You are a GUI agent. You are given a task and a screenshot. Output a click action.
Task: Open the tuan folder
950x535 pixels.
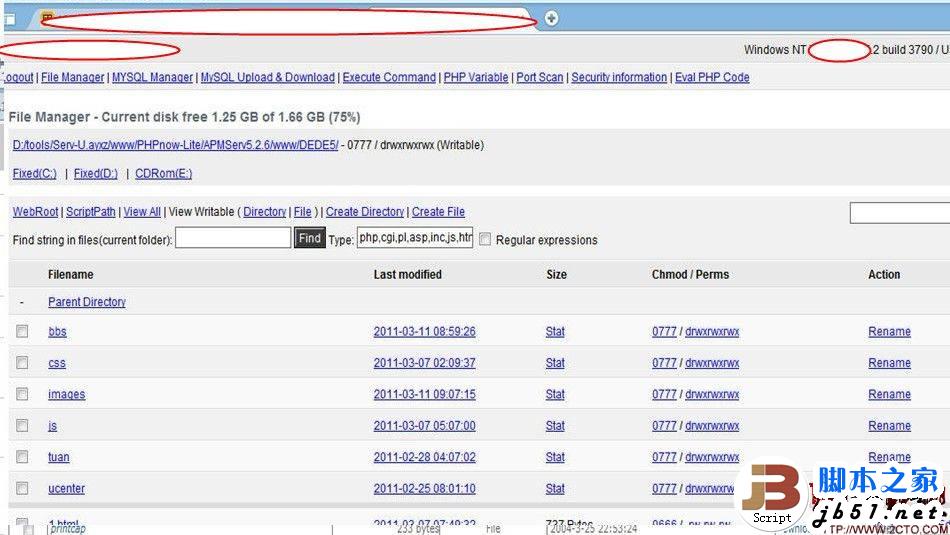pyautogui.click(x=59, y=457)
